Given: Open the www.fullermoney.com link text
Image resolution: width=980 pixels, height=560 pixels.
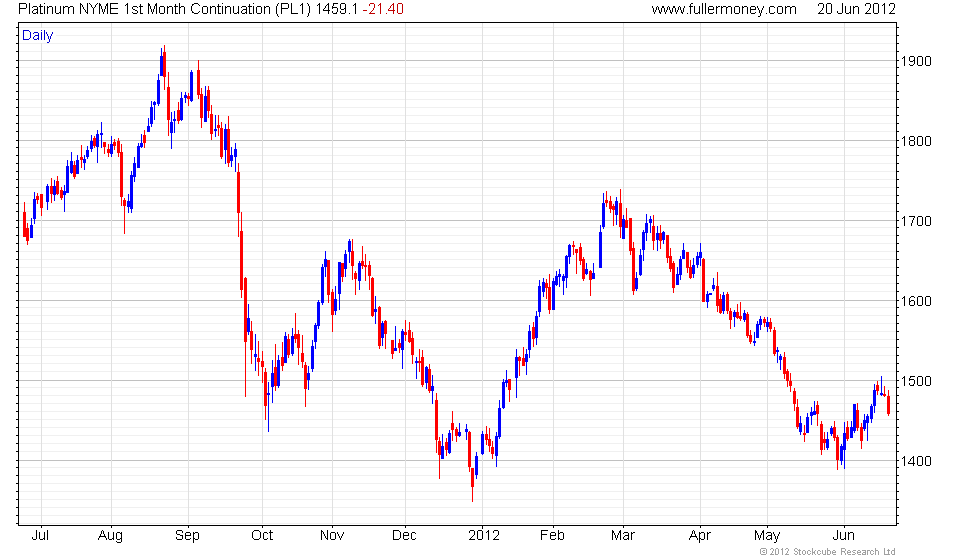Looking at the screenshot, I should coord(724,9).
